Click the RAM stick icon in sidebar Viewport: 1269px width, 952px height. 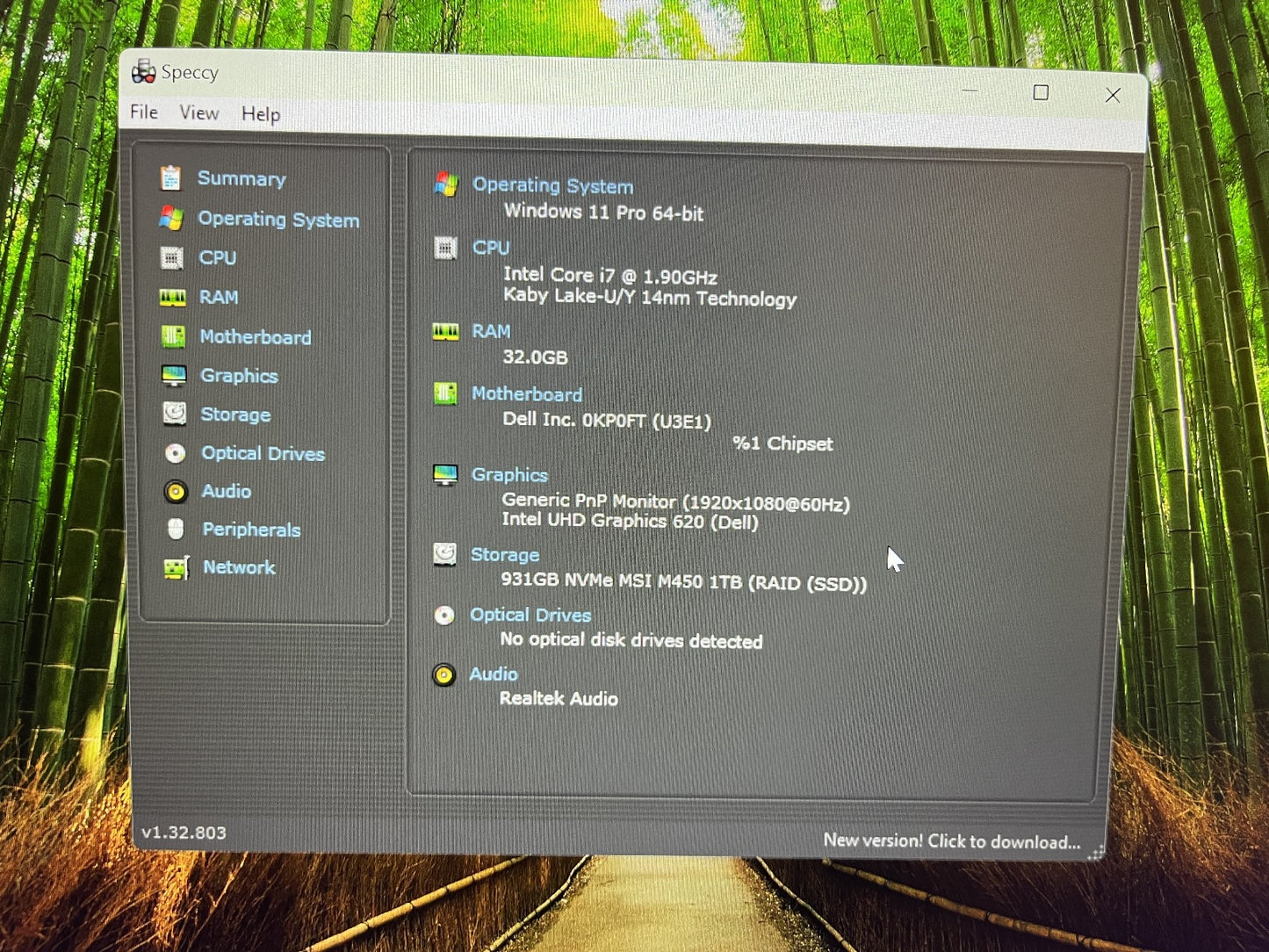[172, 298]
